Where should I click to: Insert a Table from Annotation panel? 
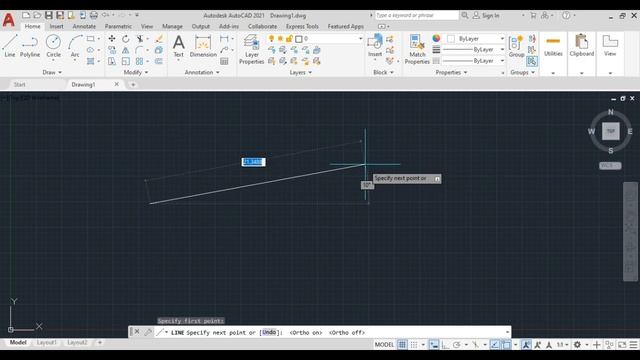coord(224,61)
